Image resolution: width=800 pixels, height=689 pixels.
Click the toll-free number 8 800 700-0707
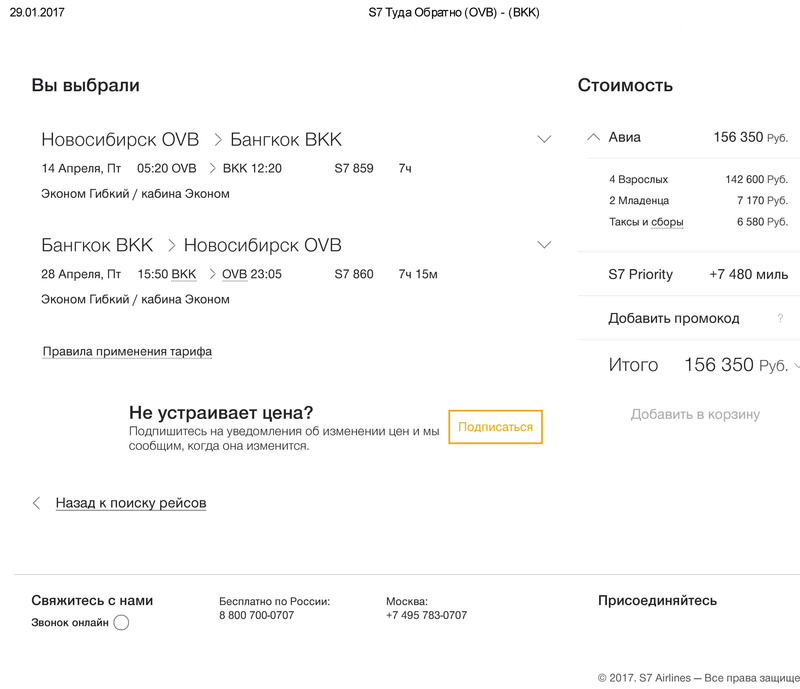click(256, 616)
